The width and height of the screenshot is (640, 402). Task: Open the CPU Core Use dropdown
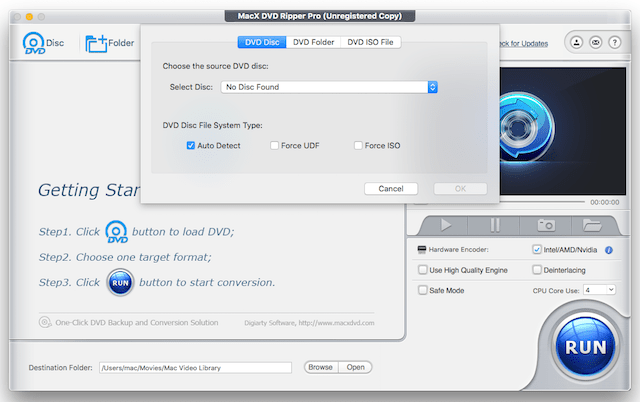pos(599,290)
